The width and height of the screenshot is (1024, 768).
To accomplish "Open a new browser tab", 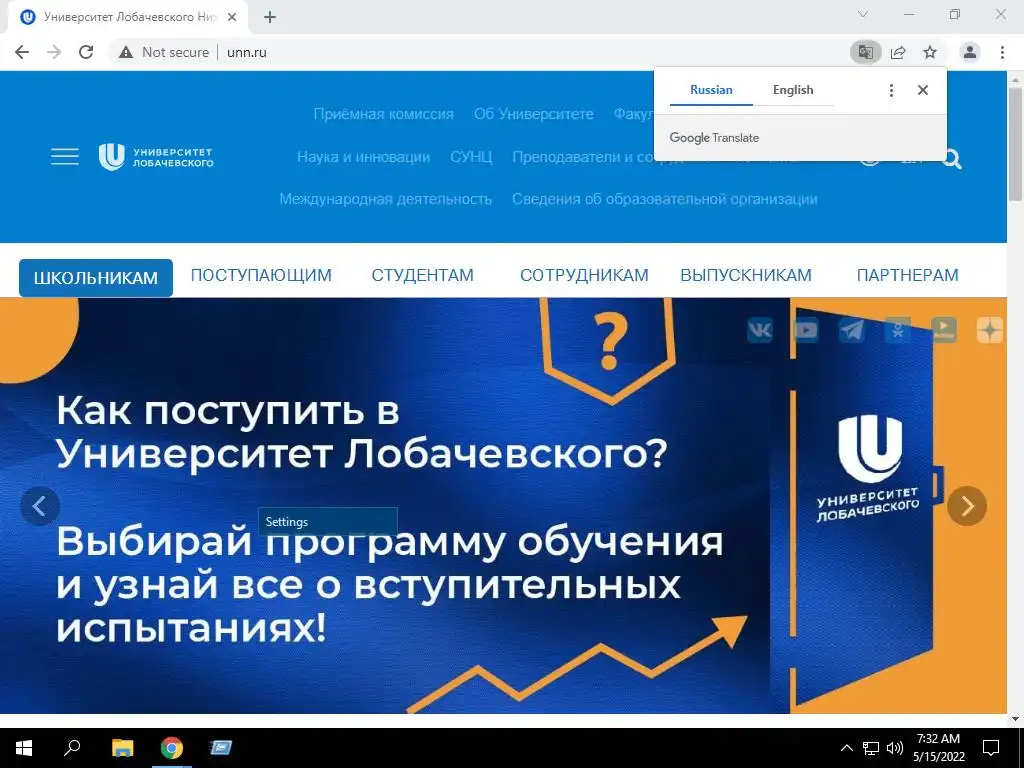I will (x=270, y=18).
